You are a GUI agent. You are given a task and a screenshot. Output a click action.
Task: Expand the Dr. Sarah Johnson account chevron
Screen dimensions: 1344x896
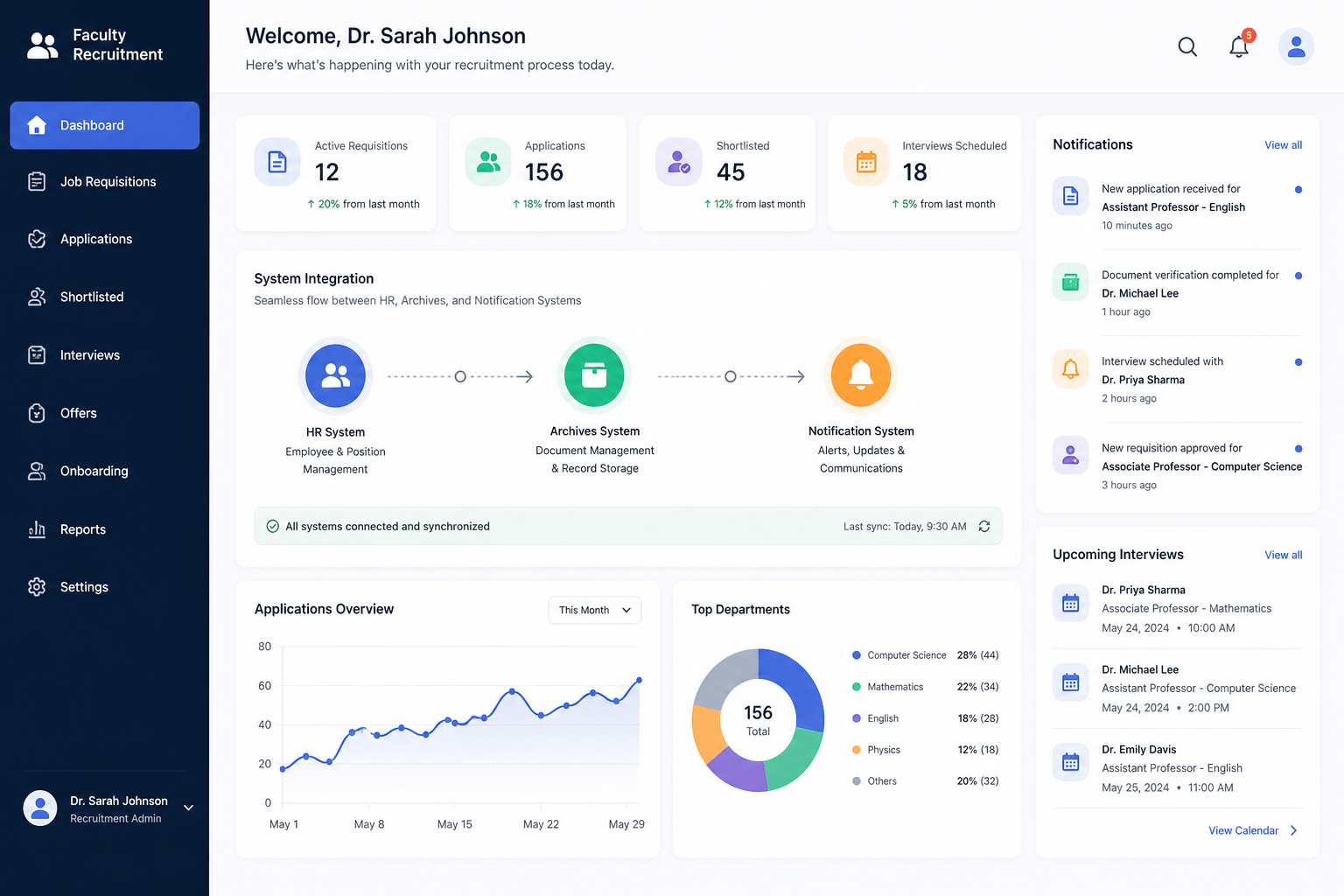[x=188, y=808]
